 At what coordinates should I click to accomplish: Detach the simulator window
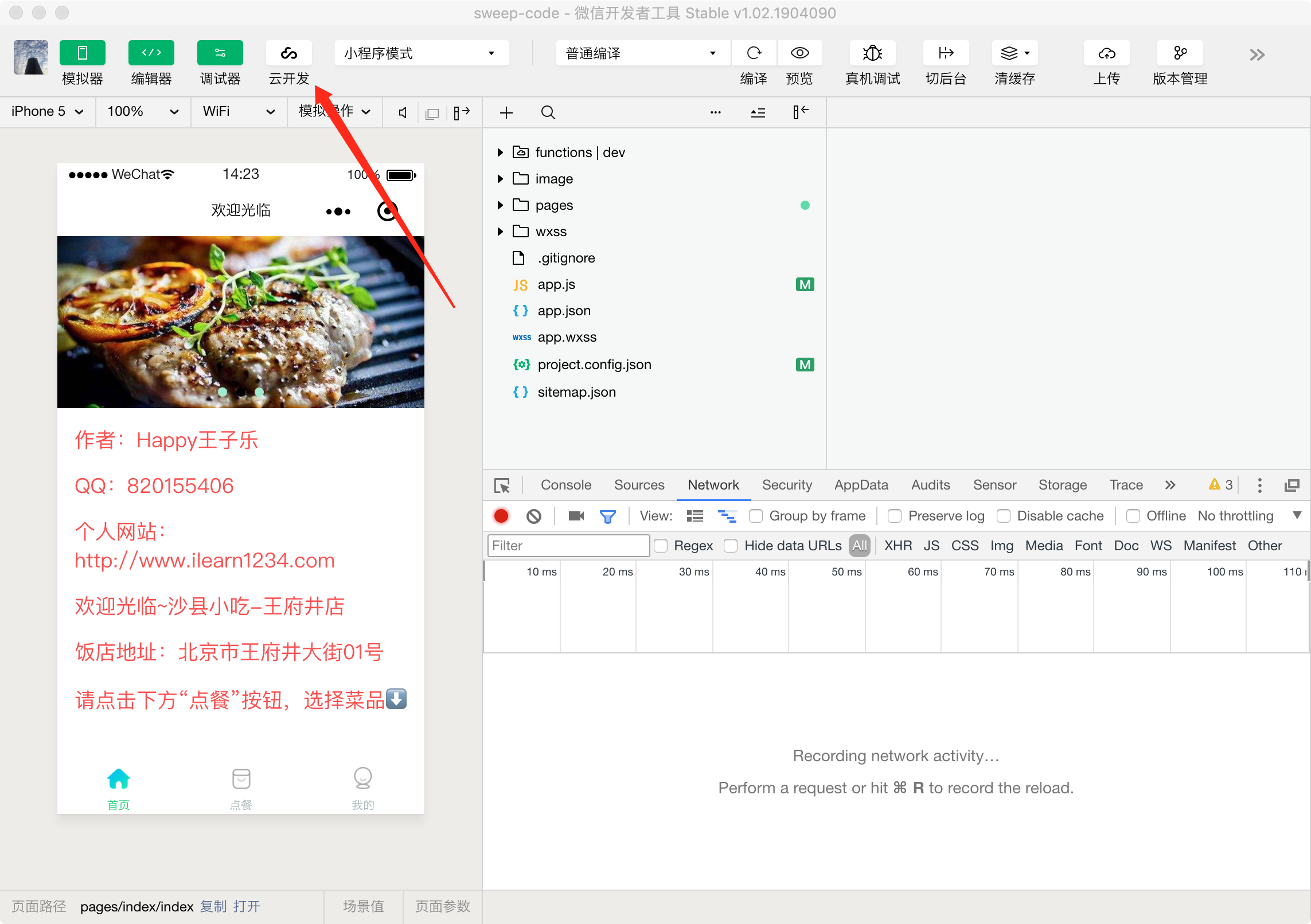click(x=432, y=113)
